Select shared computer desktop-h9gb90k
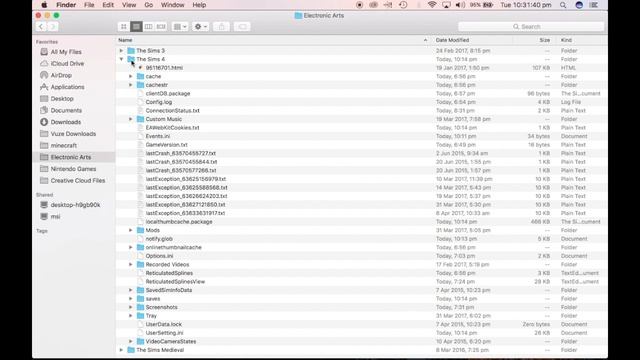The height and width of the screenshot is (360, 640). (x=75, y=205)
